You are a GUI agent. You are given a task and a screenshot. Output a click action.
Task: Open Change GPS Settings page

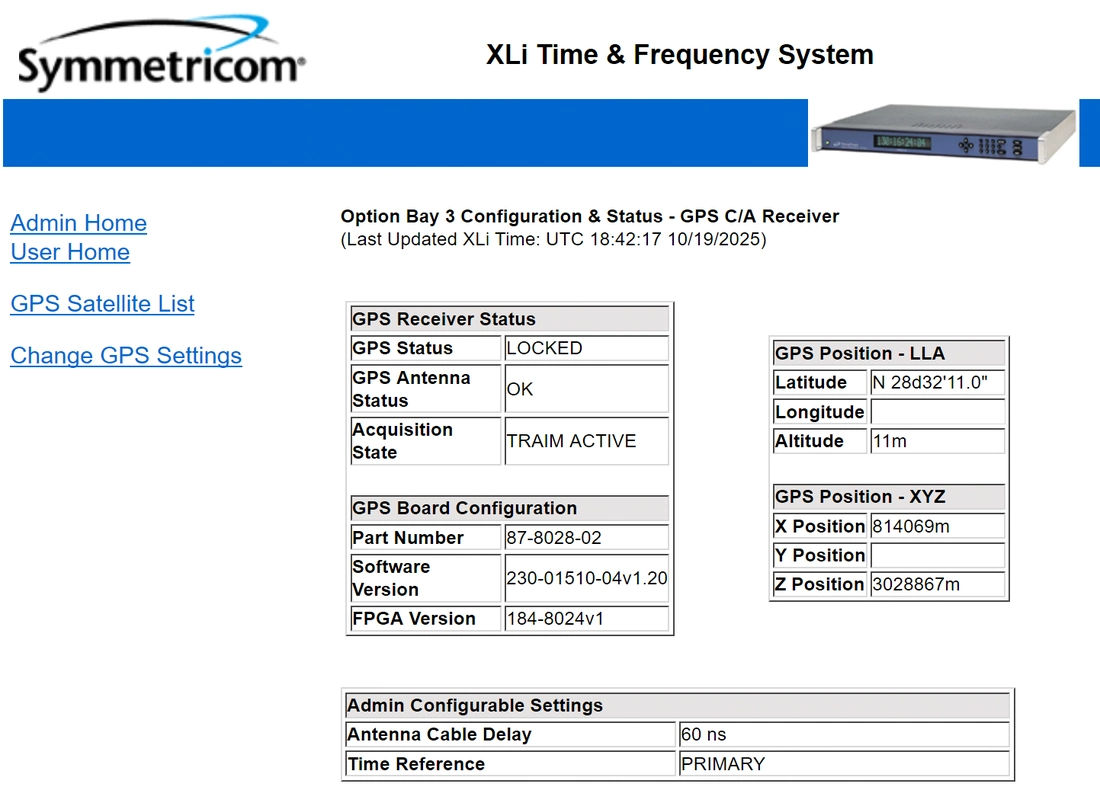[x=126, y=356]
